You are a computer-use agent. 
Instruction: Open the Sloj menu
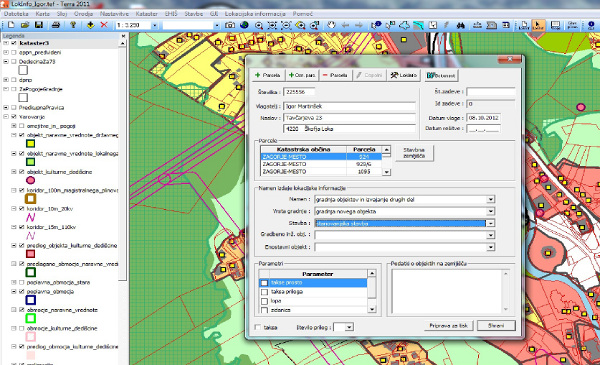click(x=62, y=14)
